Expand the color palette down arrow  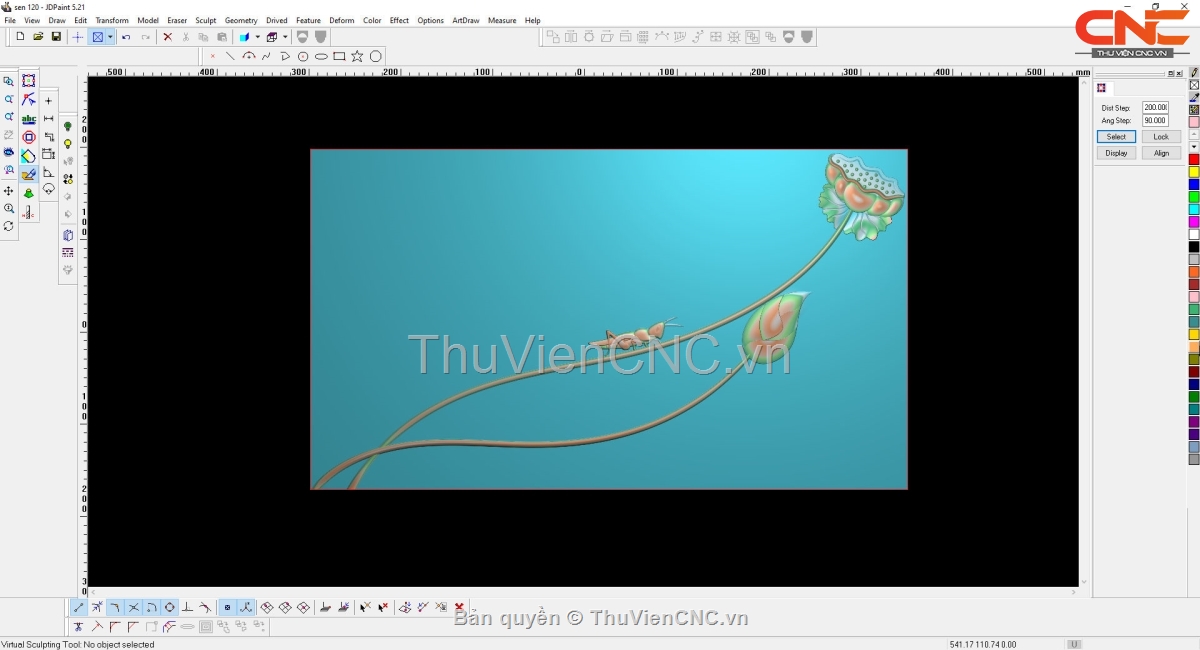[1194, 147]
